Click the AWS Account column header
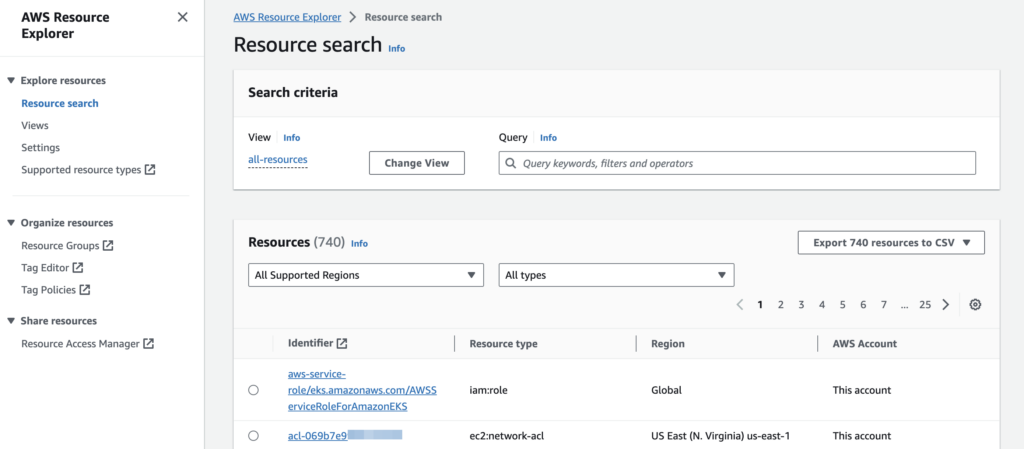This screenshot has width=1024, height=449. click(x=865, y=343)
